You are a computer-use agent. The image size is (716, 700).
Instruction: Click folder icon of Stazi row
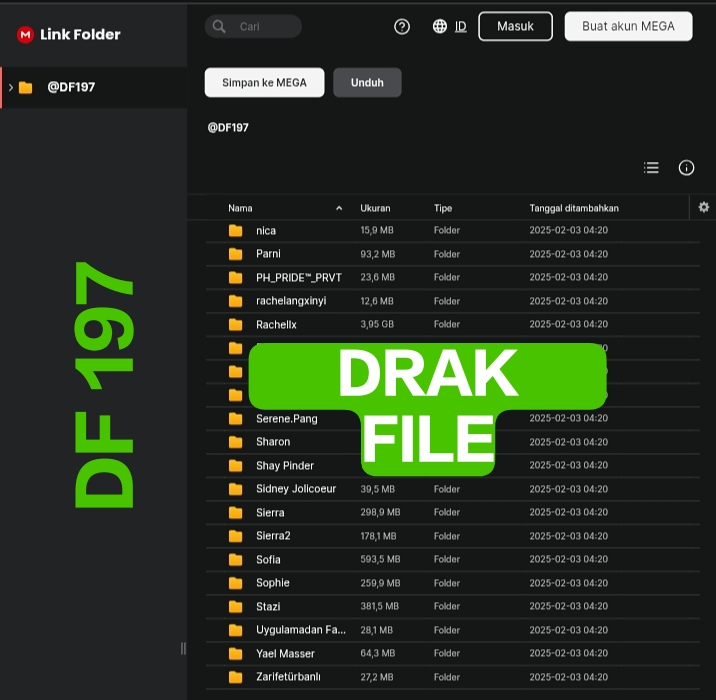(236, 606)
